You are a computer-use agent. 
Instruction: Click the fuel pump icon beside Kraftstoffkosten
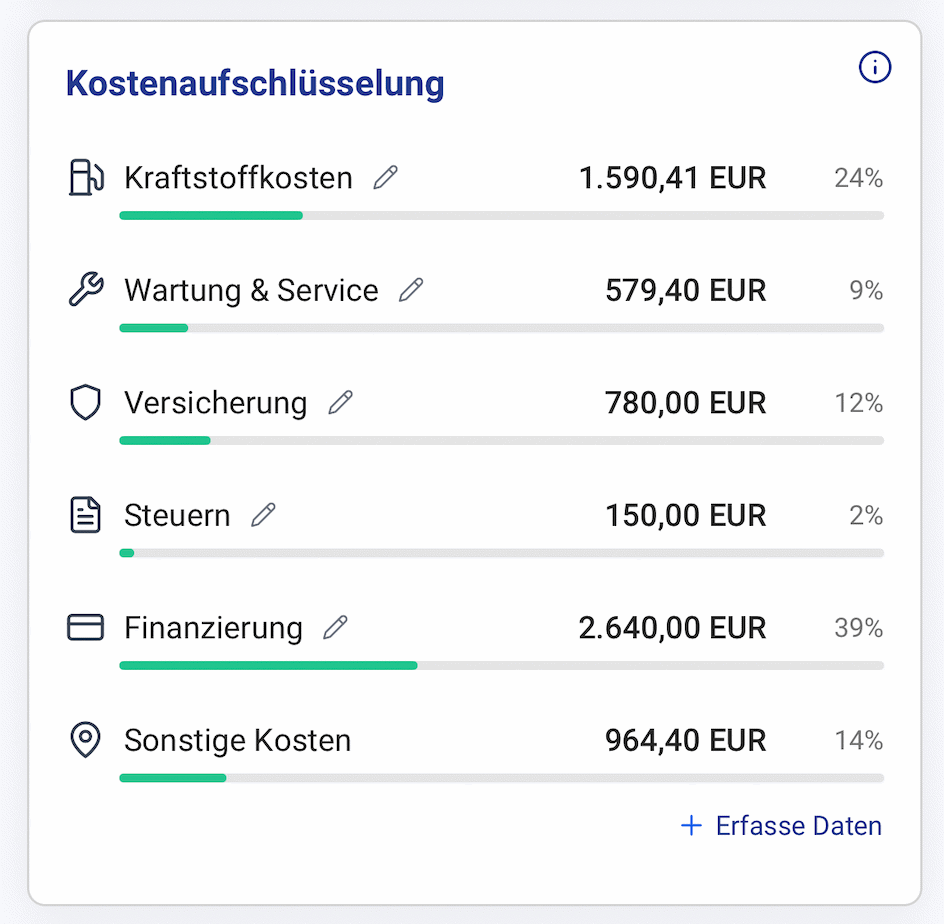click(85, 177)
